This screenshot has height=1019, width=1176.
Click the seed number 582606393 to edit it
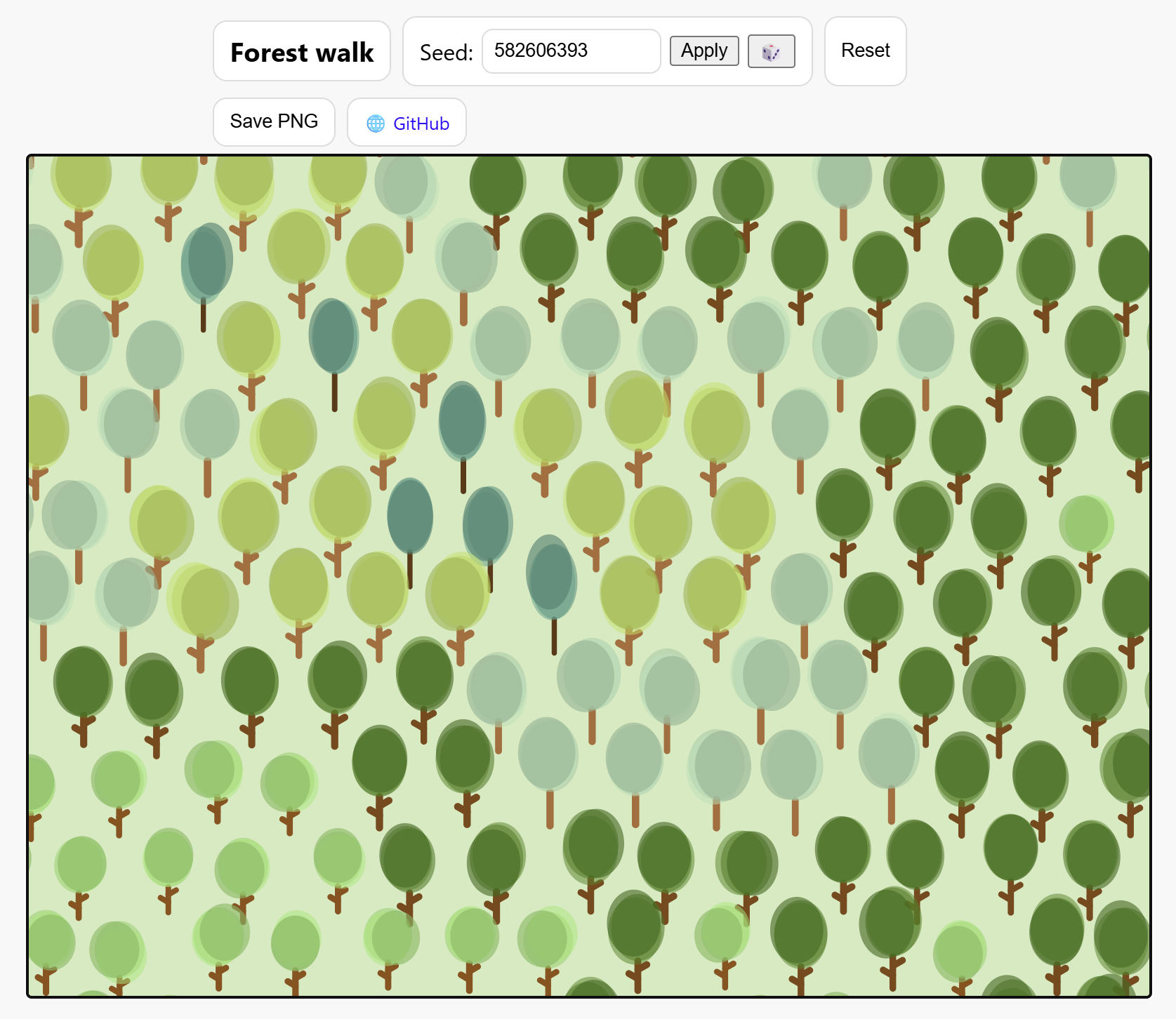(539, 51)
